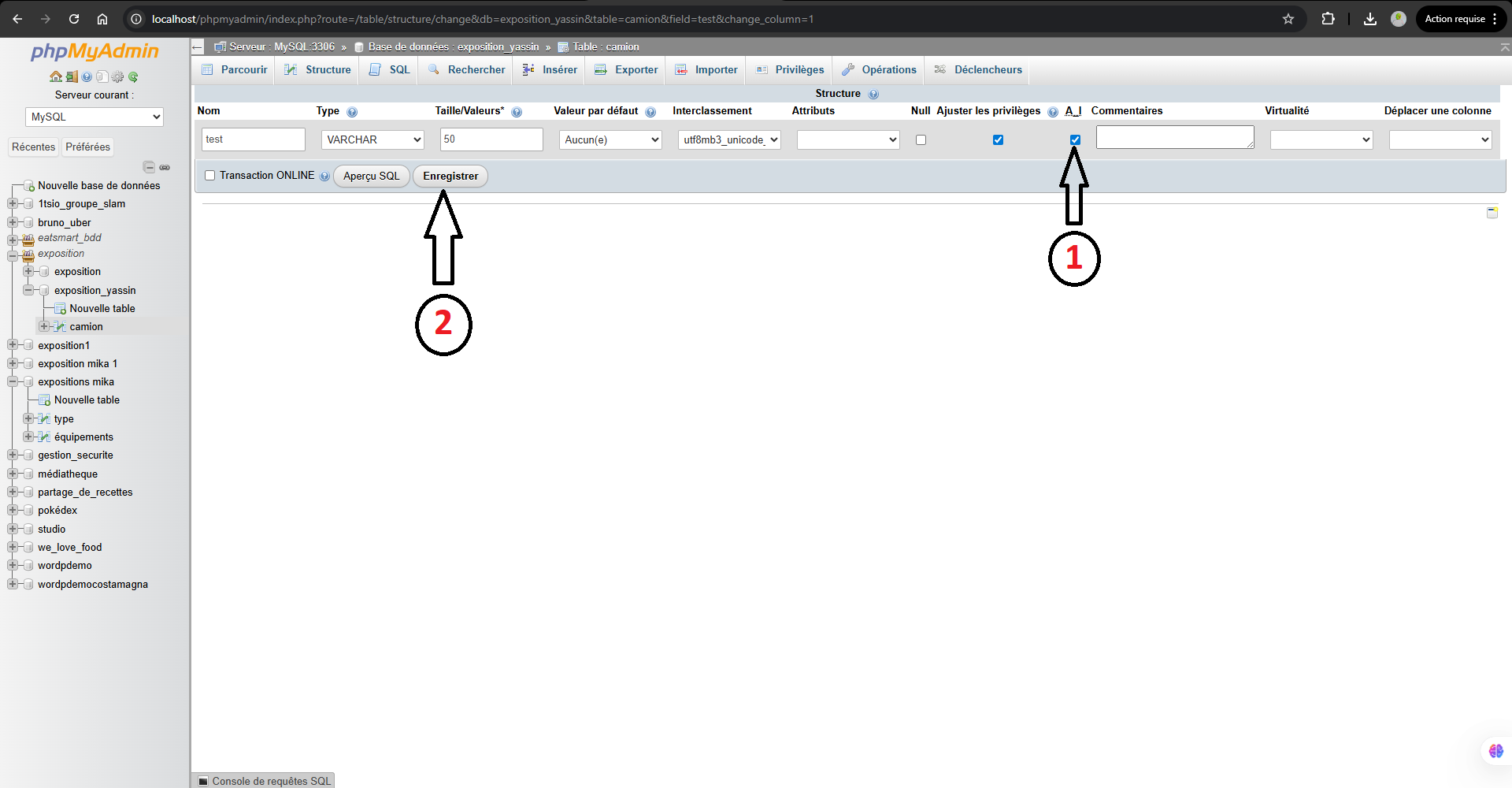Click the phpMyAdmin home icon
The height and width of the screenshot is (788, 1512).
point(55,76)
